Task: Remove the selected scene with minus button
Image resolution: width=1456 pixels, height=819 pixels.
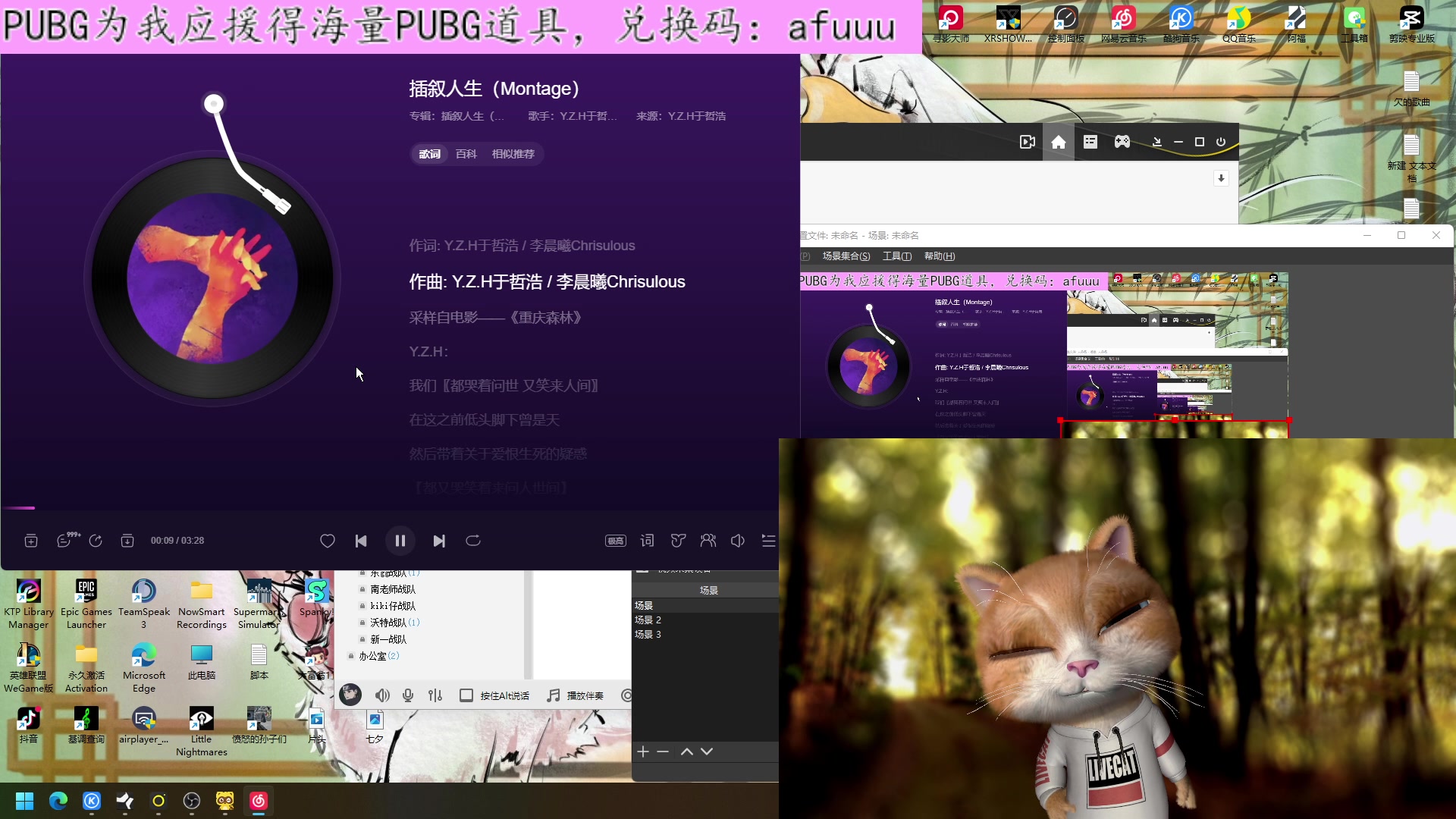Action: 663,752
